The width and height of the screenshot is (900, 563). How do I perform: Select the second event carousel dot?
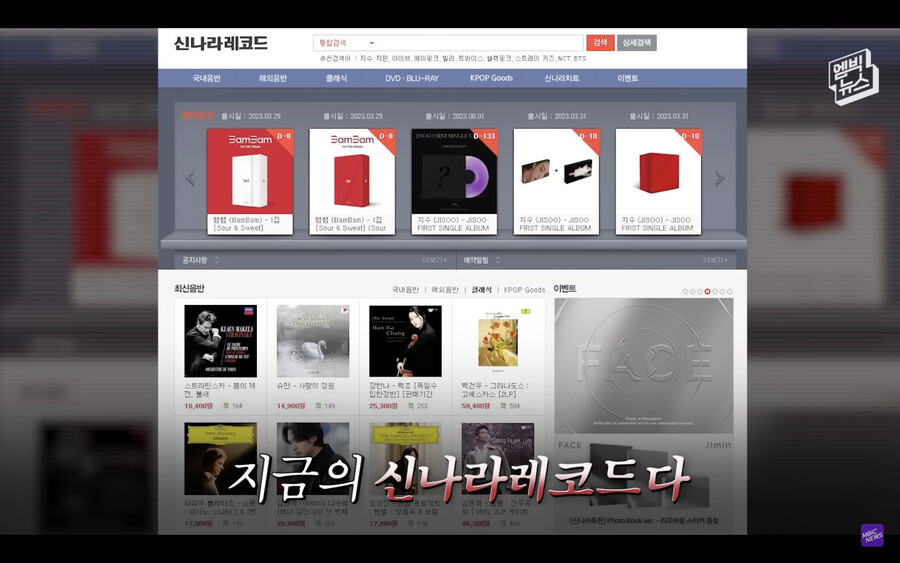[x=693, y=292]
